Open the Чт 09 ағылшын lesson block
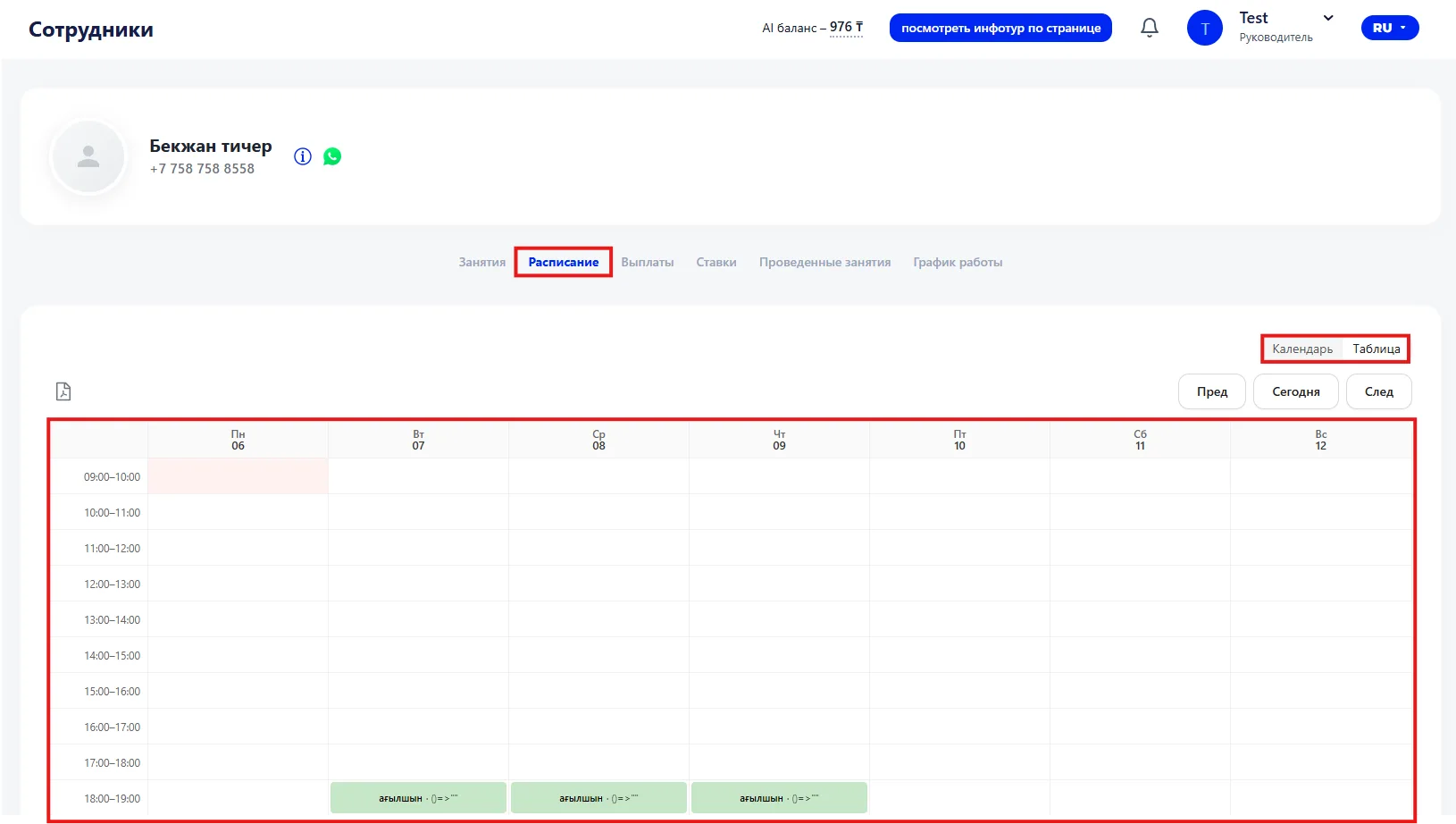The width and height of the screenshot is (1456, 824). tap(779, 798)
